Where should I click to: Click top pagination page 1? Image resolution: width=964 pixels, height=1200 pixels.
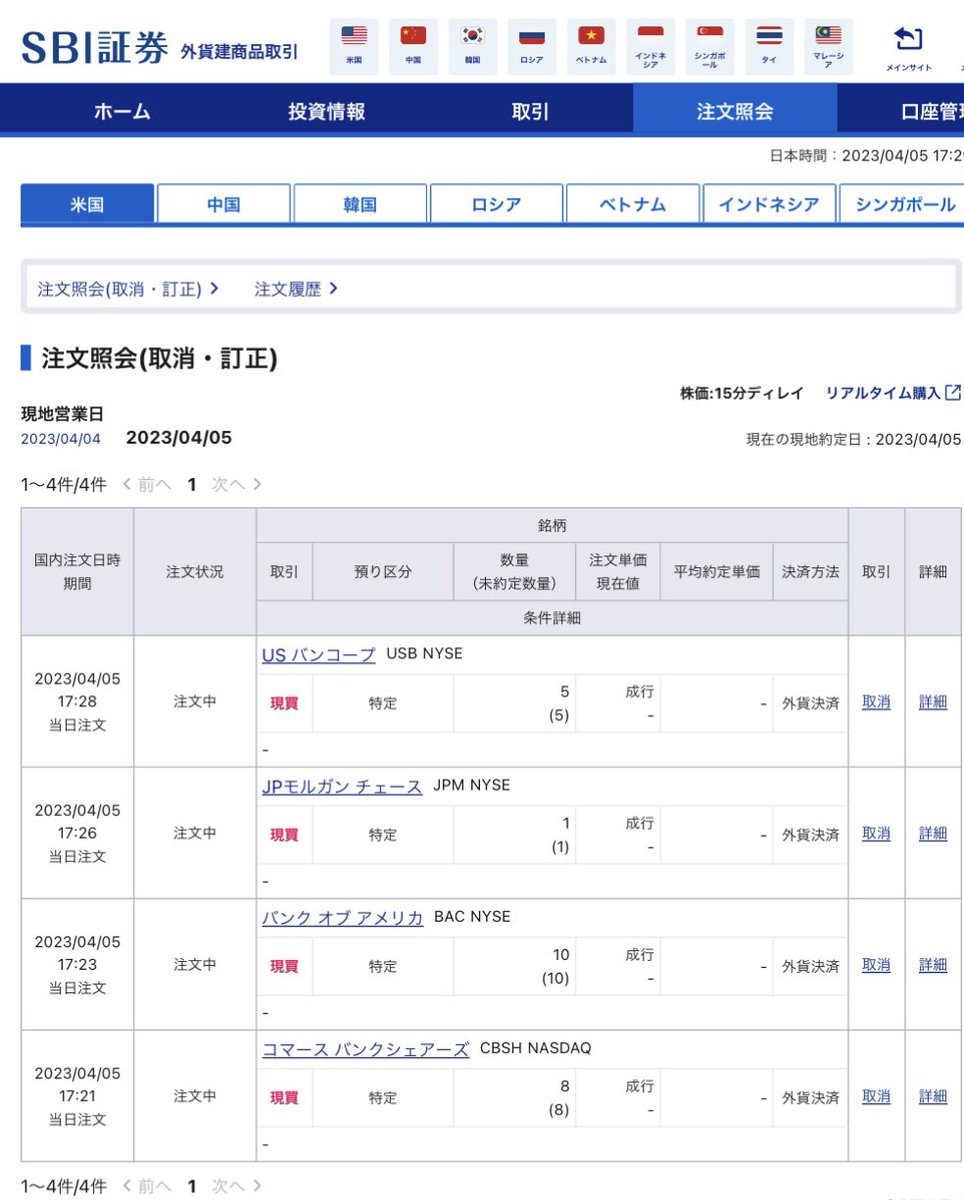(192, 485)
